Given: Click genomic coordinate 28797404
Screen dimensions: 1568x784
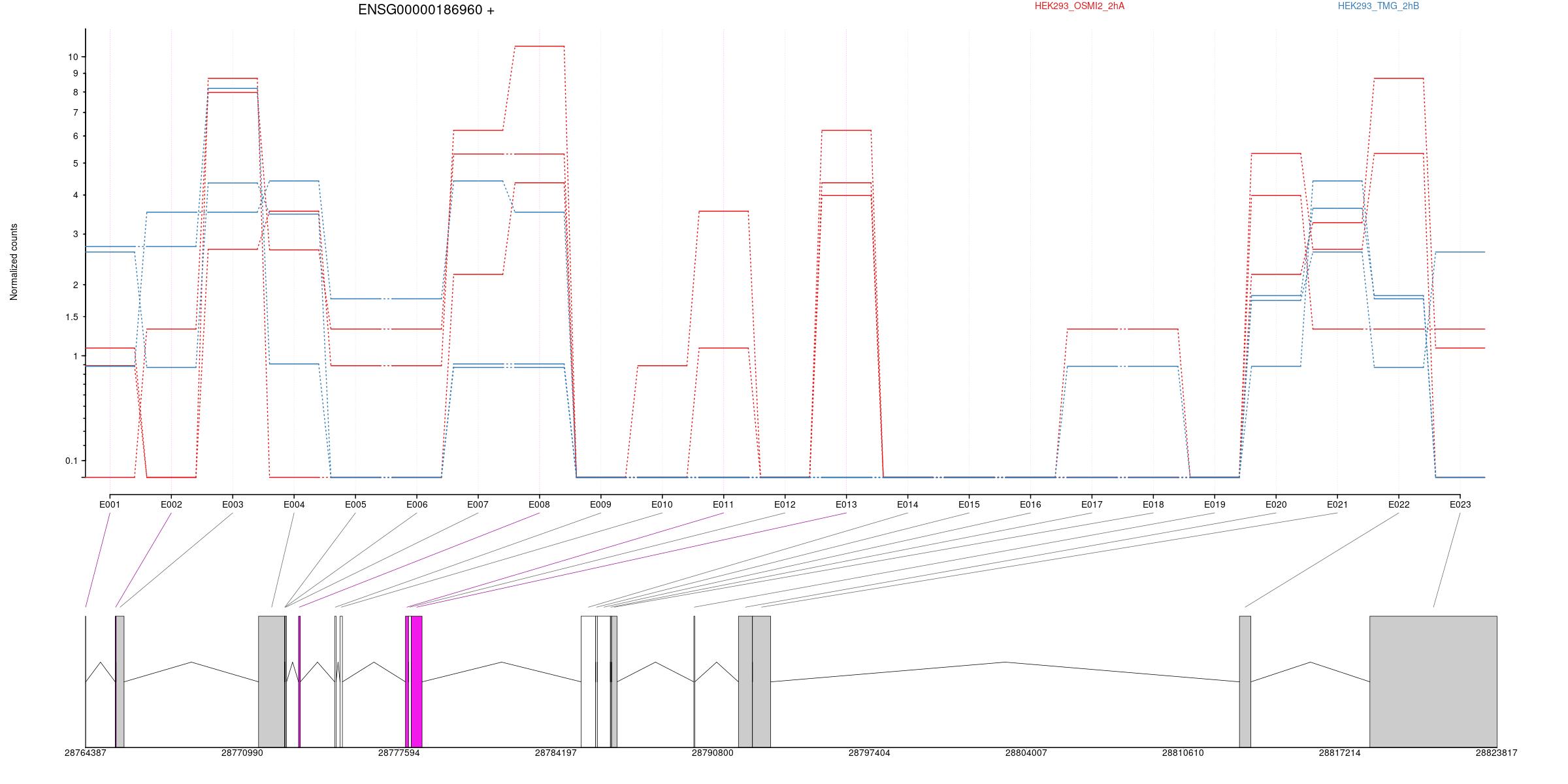Looking at the screenshot, I should [x=870, y=753].
